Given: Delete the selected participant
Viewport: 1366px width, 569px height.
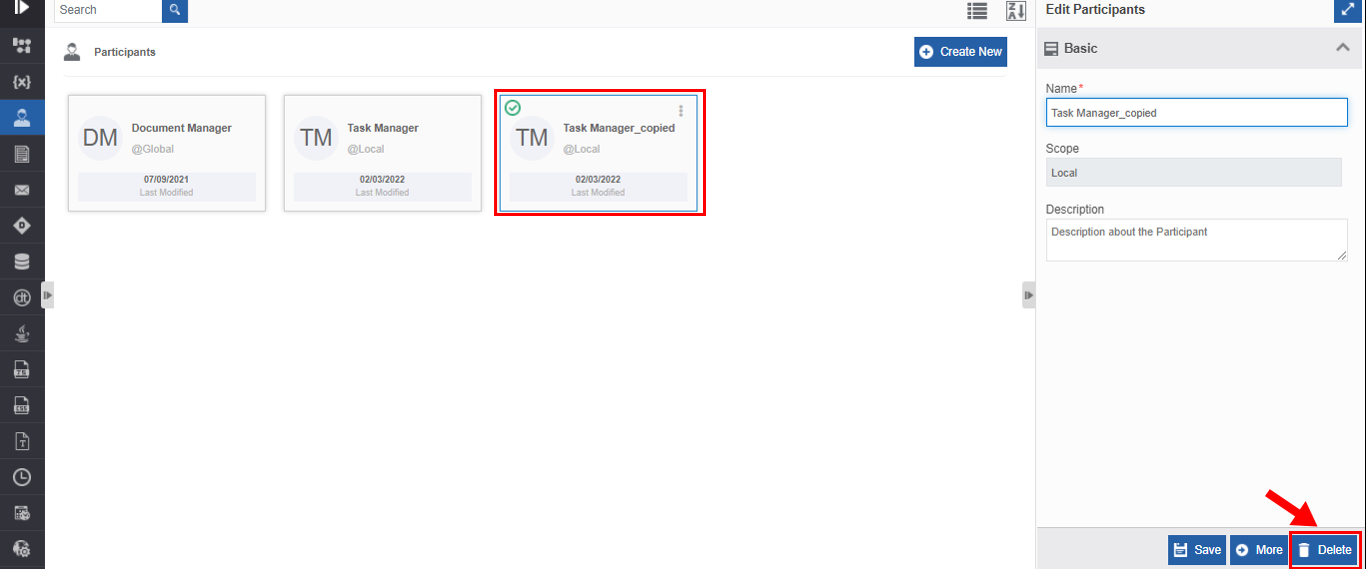Looking at the screenshot, I should click(x=1324, y=550).
